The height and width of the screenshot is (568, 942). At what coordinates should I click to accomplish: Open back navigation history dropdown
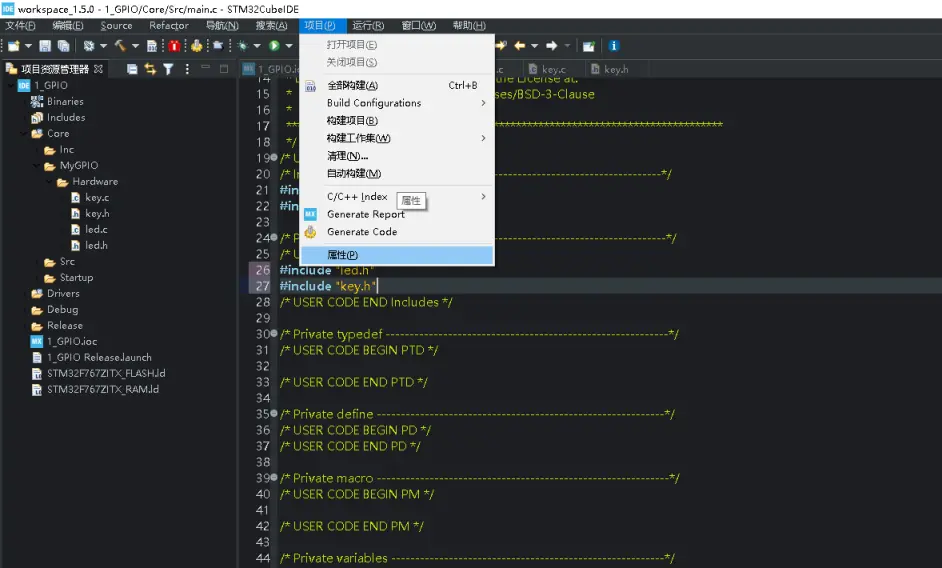coord(534,46)
